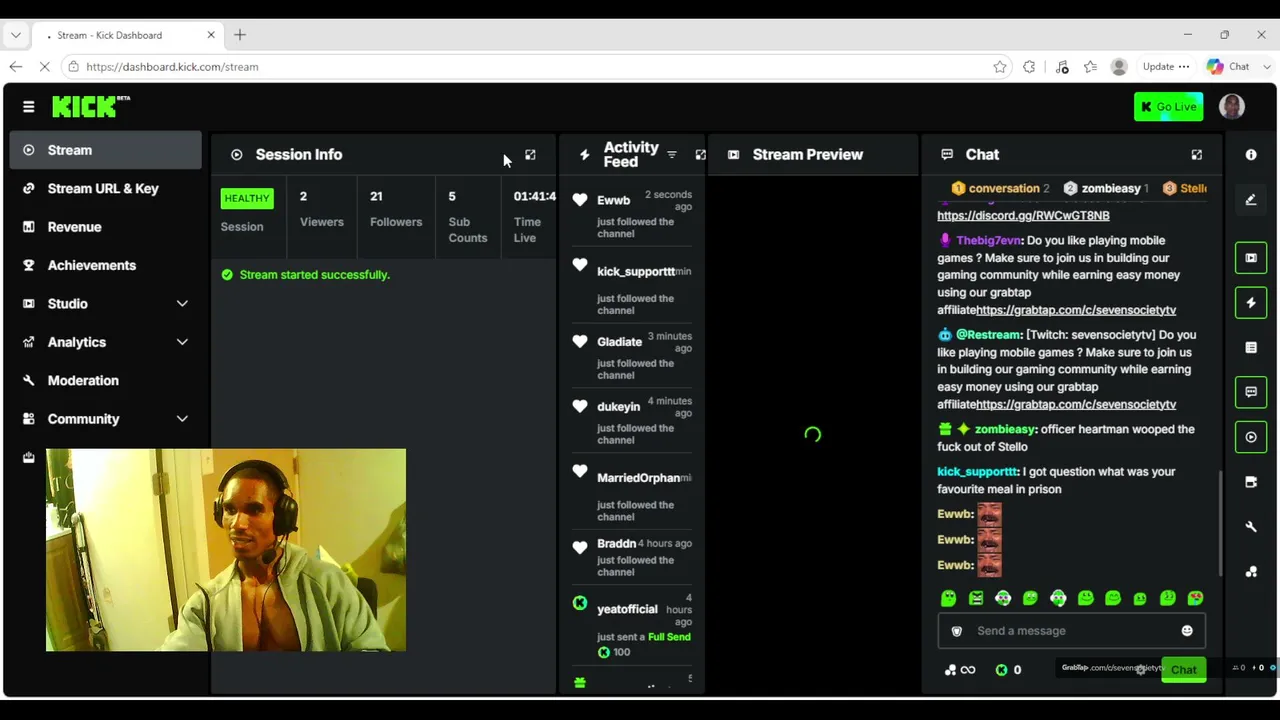1280x720 pixels.
Task: Click the Kick Beta logo
Action: [x=91, y=106]
